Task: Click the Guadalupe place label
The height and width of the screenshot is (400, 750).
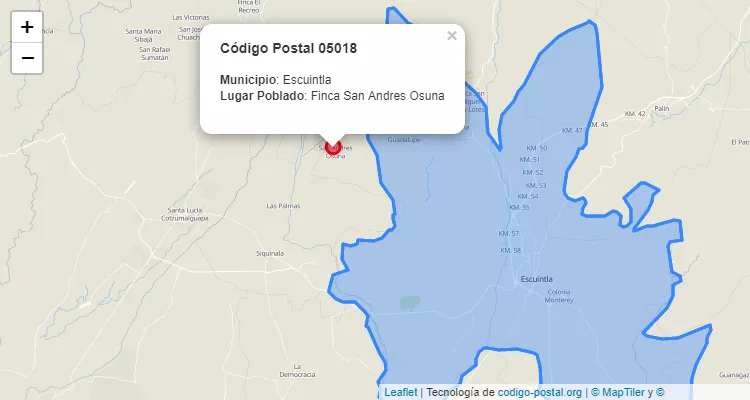Action: pos(404,140)
